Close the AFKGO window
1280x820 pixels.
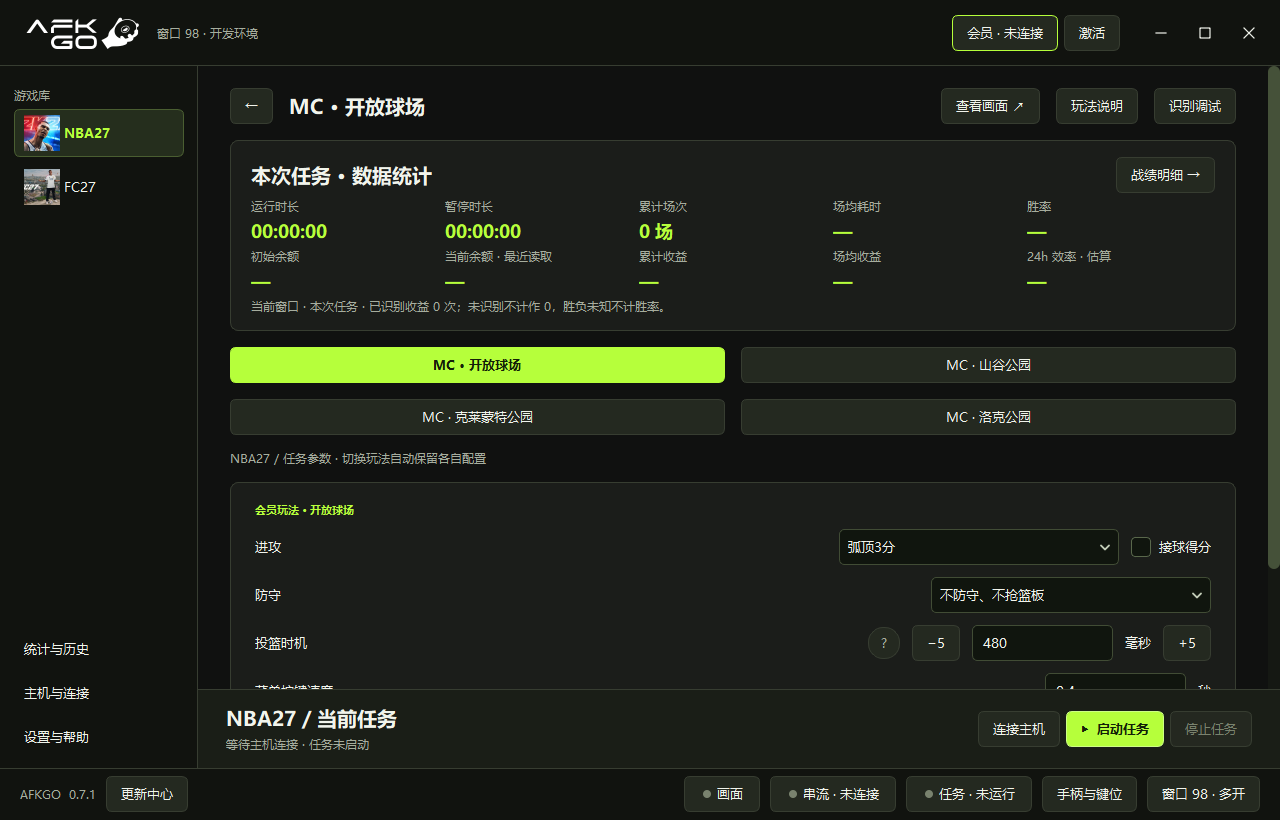click(x=1249, y=33)
